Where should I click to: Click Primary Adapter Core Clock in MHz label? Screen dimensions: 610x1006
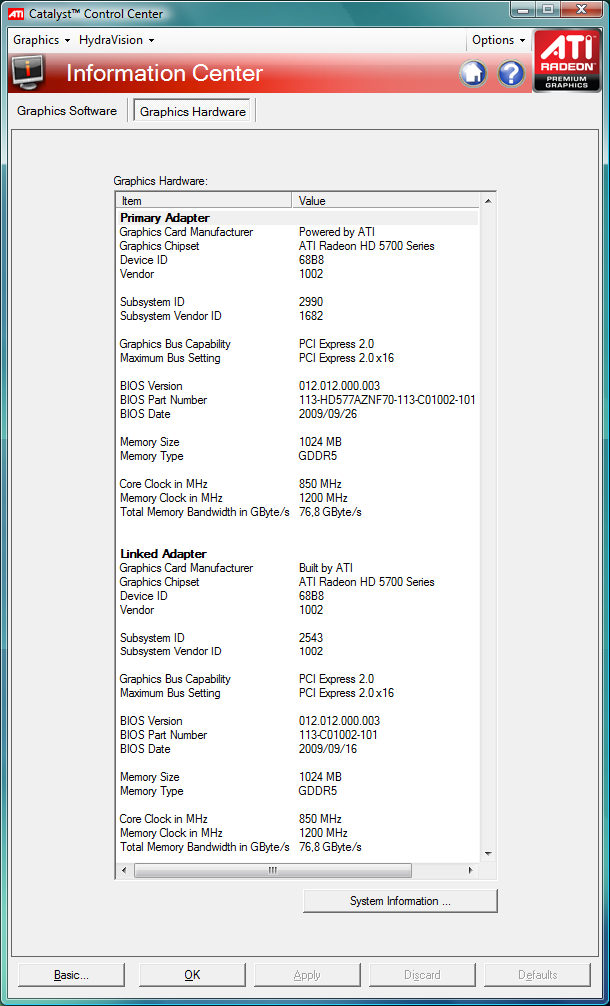click(x=164, y=484)
